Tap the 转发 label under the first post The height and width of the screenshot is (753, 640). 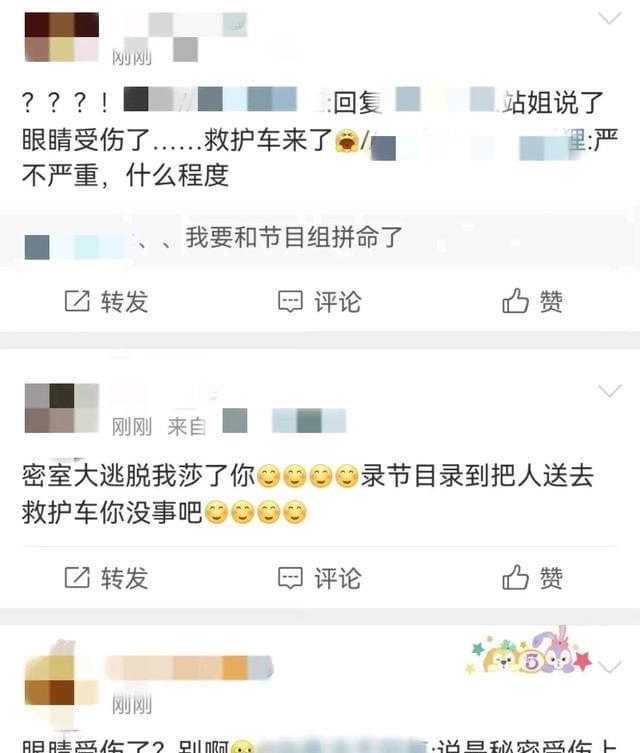[x=124, y=302]
